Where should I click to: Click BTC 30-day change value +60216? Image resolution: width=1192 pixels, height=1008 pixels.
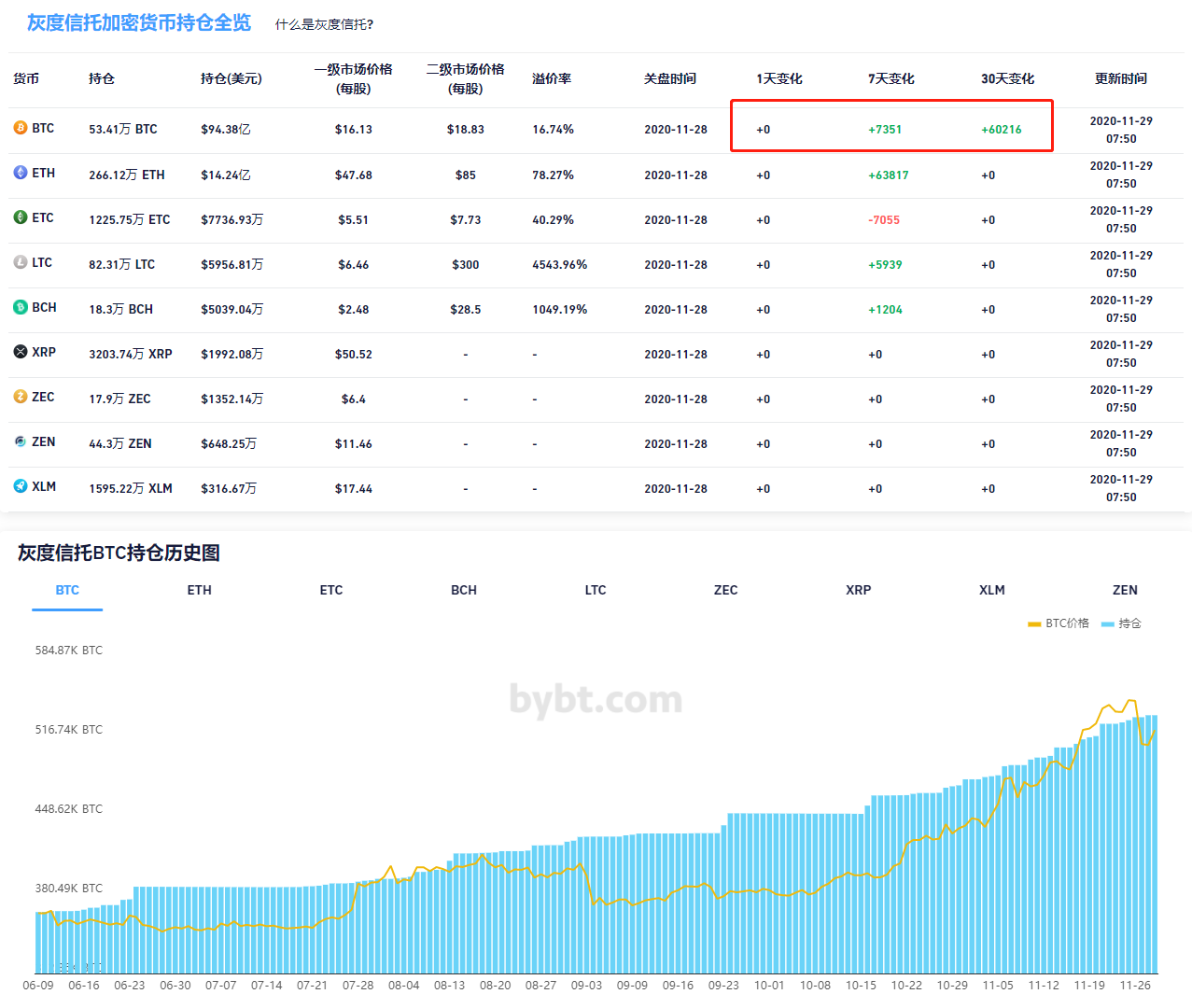click(1001, 130)
